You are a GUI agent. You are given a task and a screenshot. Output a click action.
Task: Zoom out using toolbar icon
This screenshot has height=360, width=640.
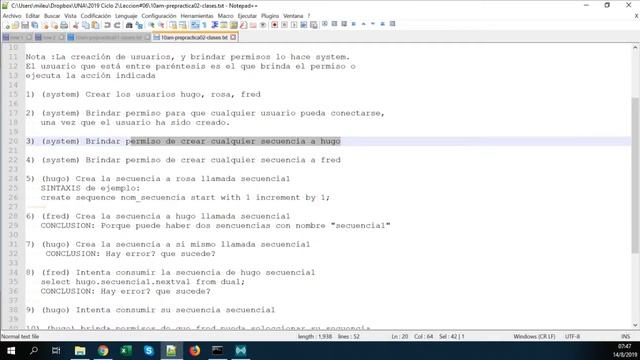click(x=161, y=25)
